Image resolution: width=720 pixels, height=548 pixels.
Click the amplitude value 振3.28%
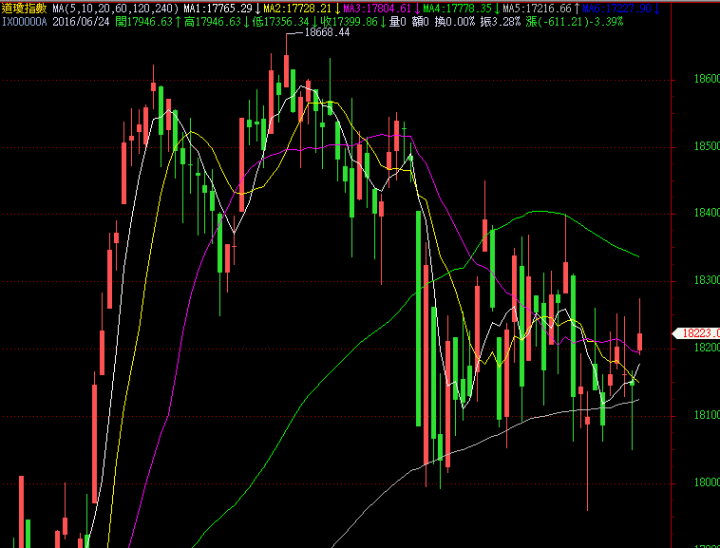click(x=501, y=22)
